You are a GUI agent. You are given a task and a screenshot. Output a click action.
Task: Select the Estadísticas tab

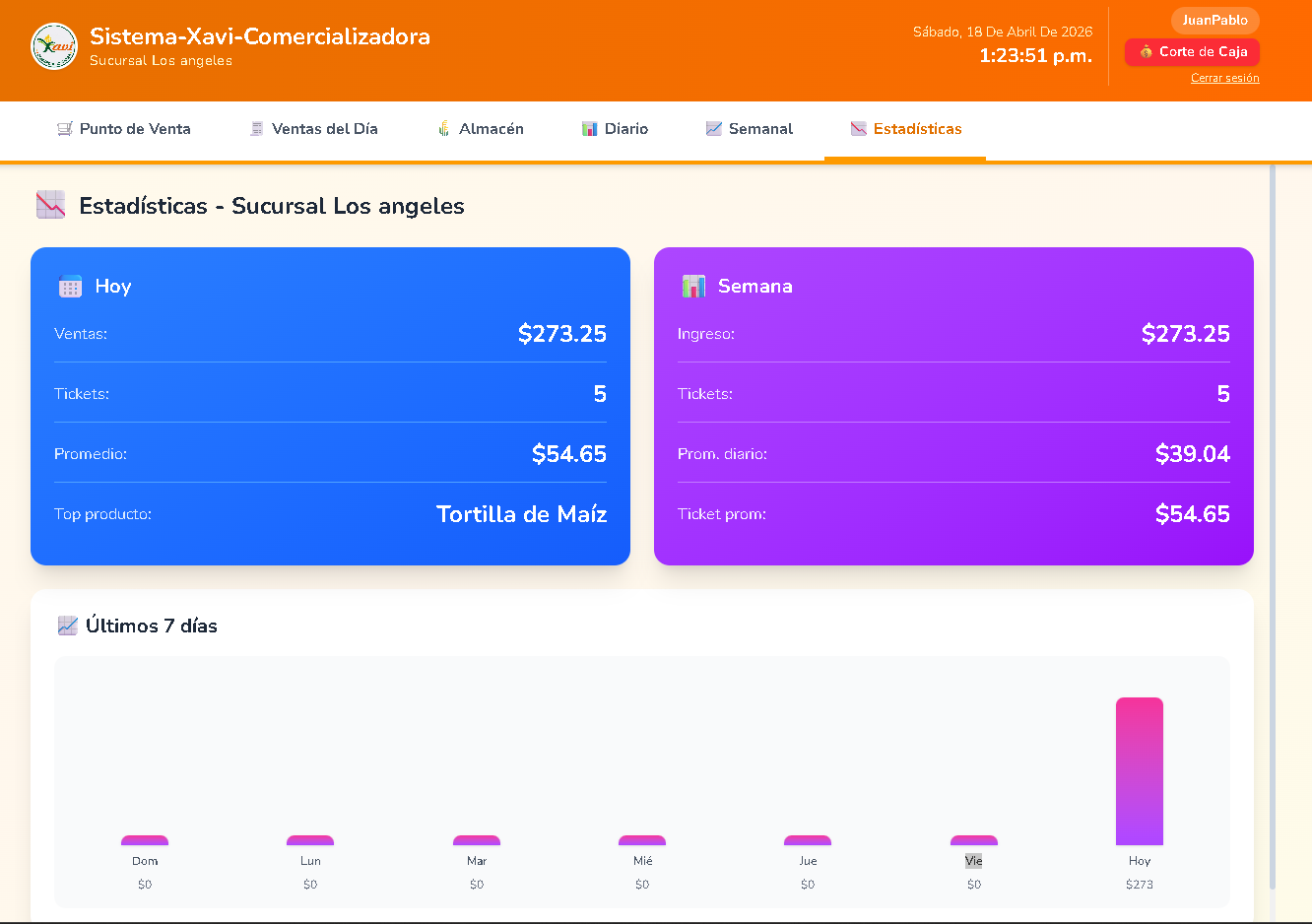click(x=917, y=129)
